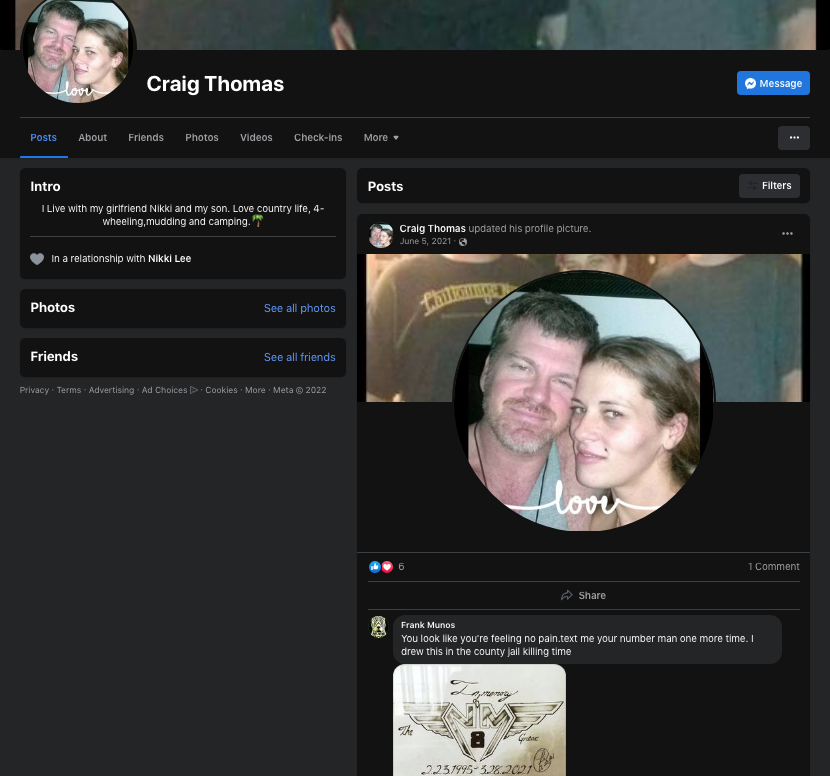
Task: Open the drawing image in Frank's comment
Action: tap(479, 720)
